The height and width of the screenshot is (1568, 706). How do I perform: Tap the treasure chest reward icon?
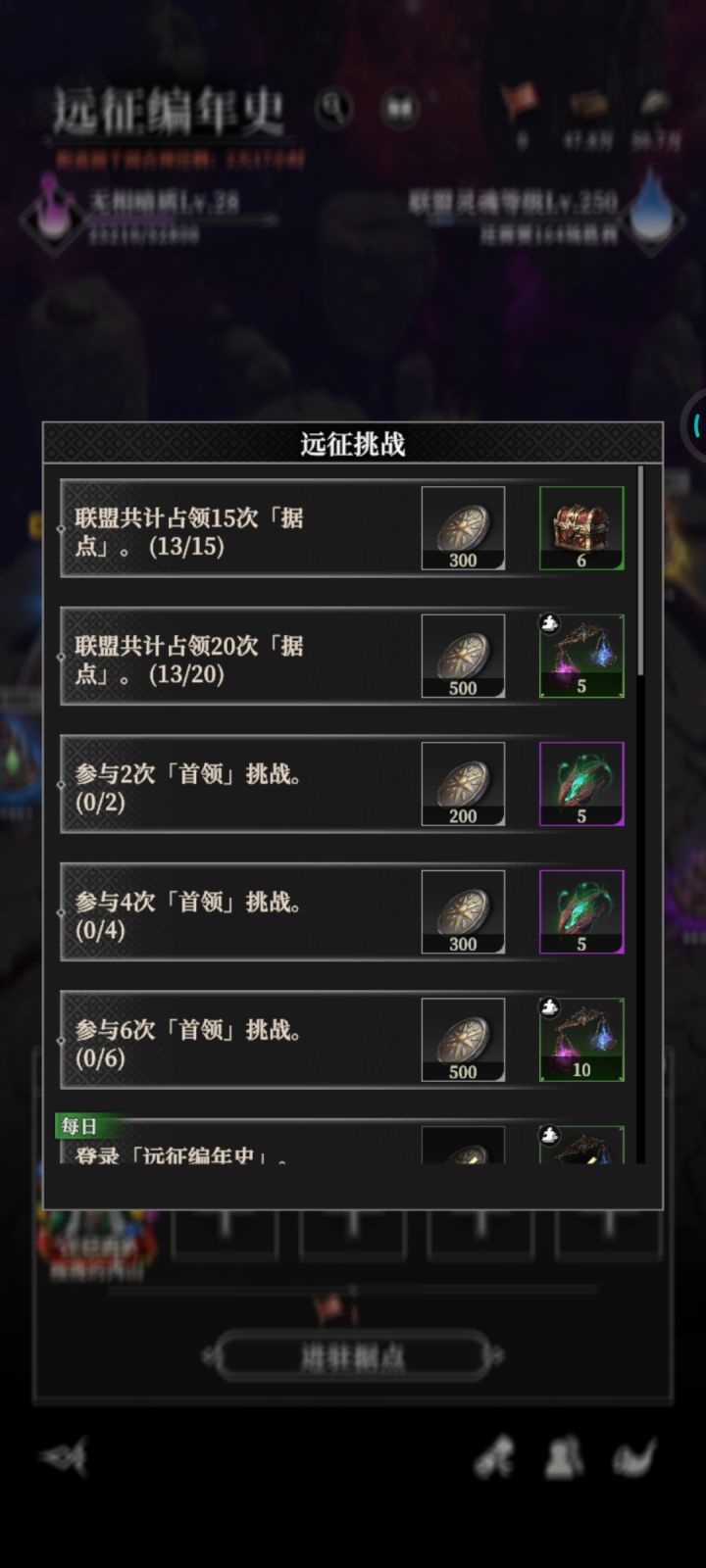tap(581, 528)
